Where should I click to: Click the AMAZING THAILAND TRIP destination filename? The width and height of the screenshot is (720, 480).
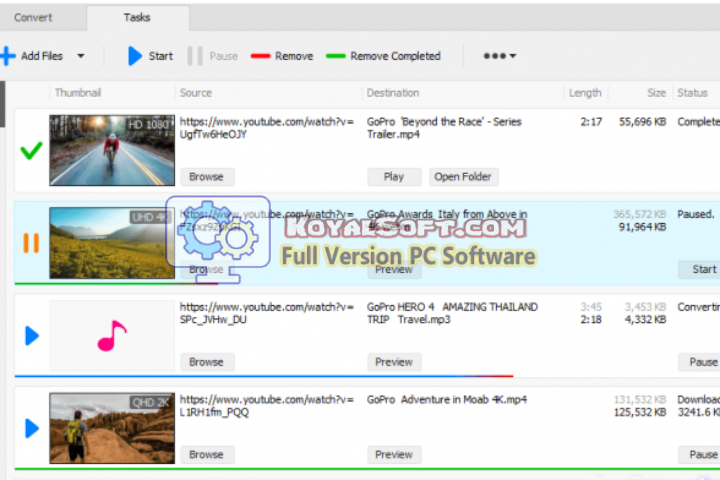coord(452,313)
